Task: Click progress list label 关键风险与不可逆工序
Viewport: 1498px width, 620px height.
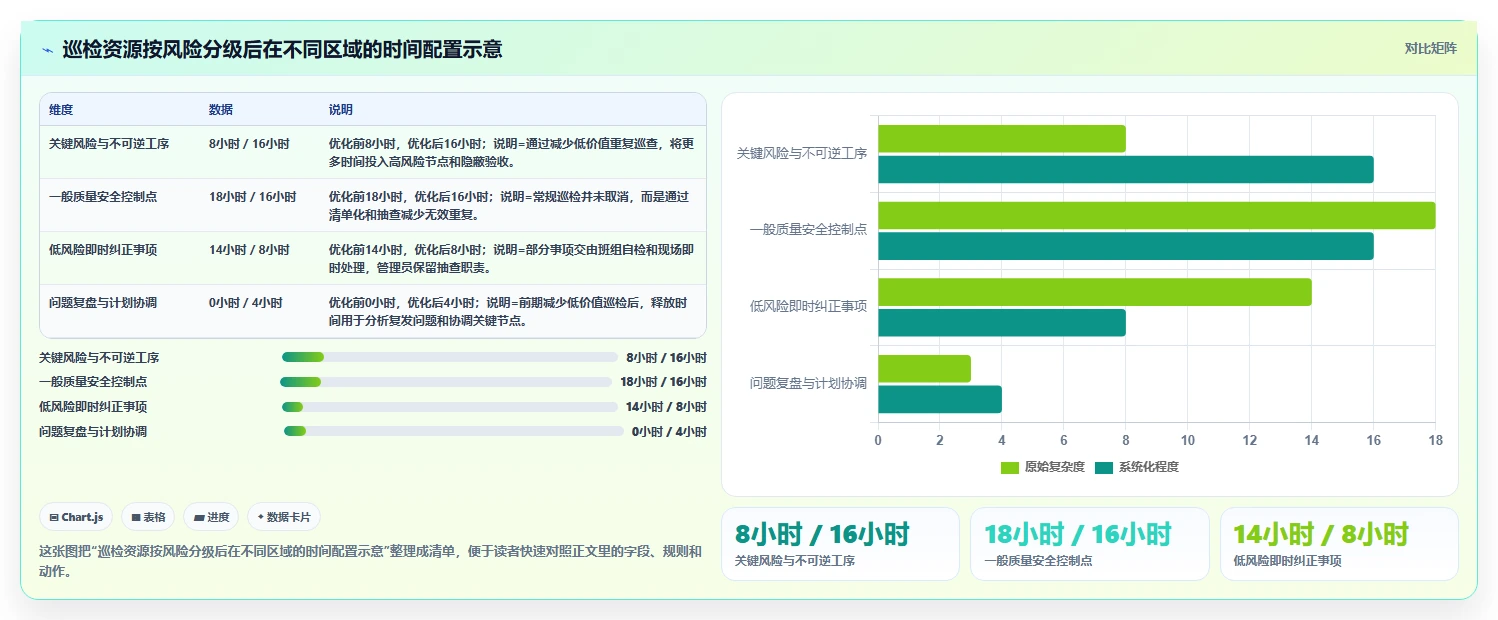Action: pos(99,357)
